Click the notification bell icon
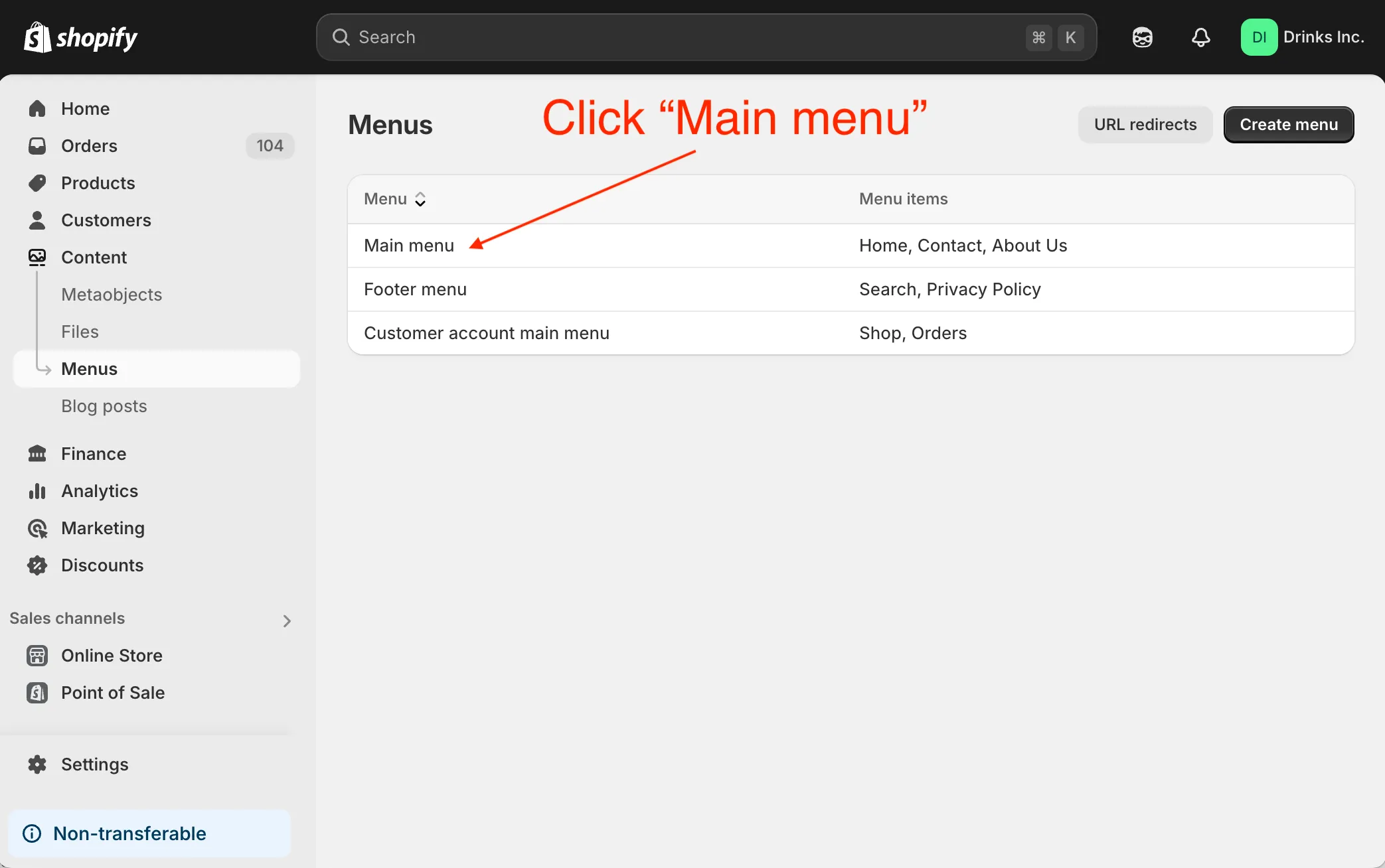This screenshot has height=868, width=1385. pos(1200,37)
